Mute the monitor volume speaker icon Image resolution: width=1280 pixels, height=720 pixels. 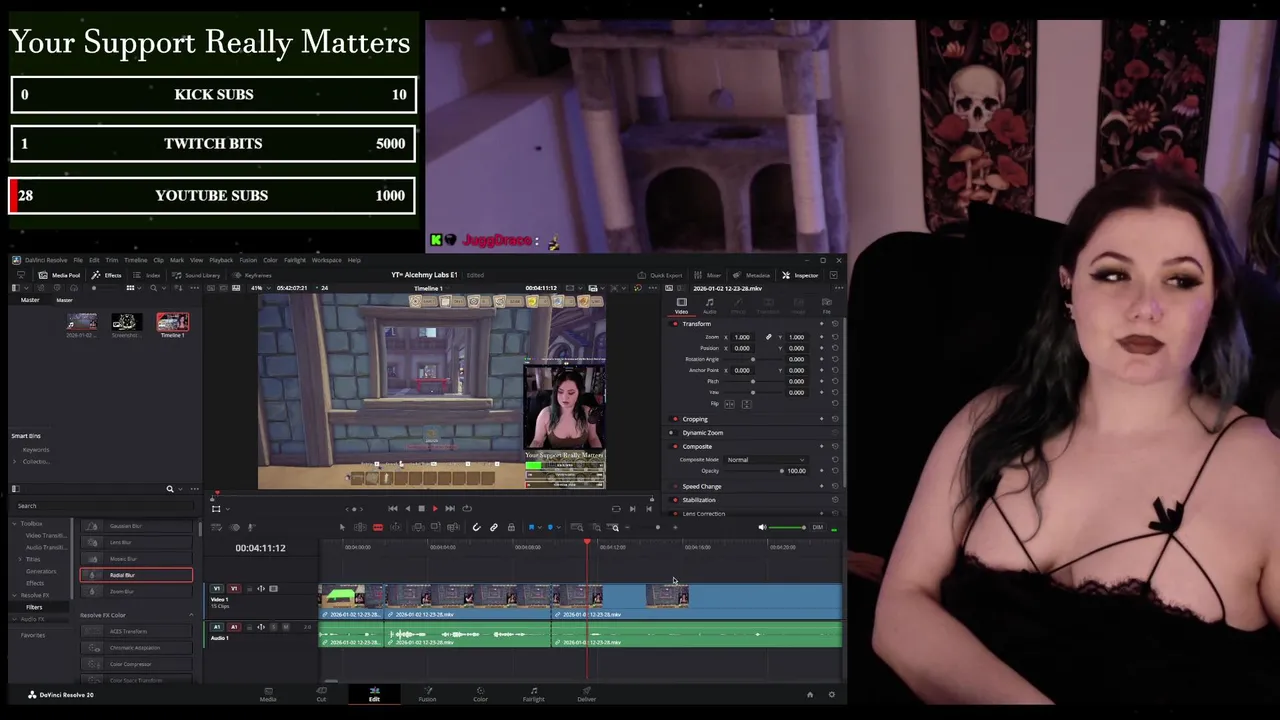(x=762, y=527)
